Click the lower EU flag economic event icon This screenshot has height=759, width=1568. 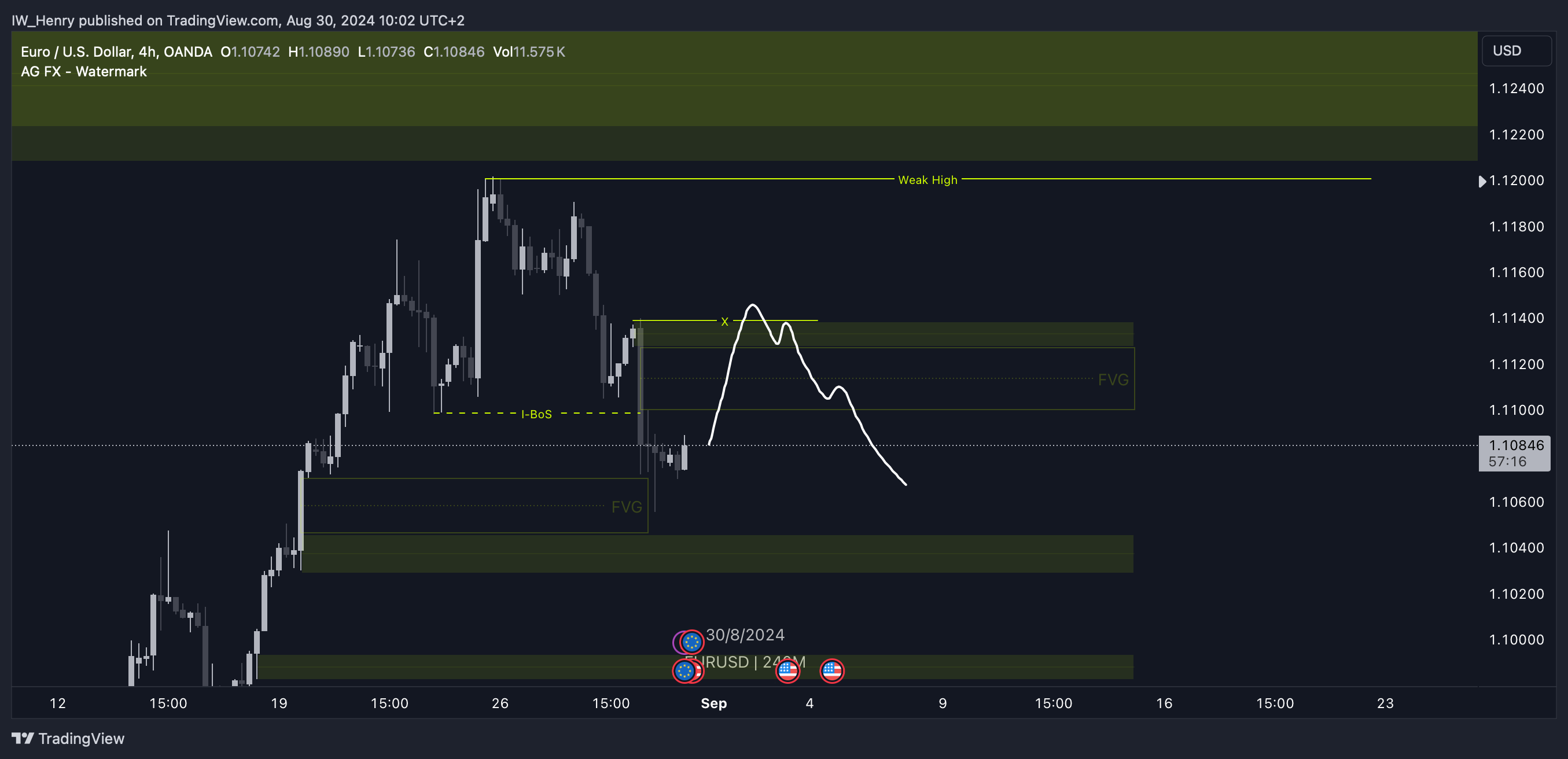point(684,670)
